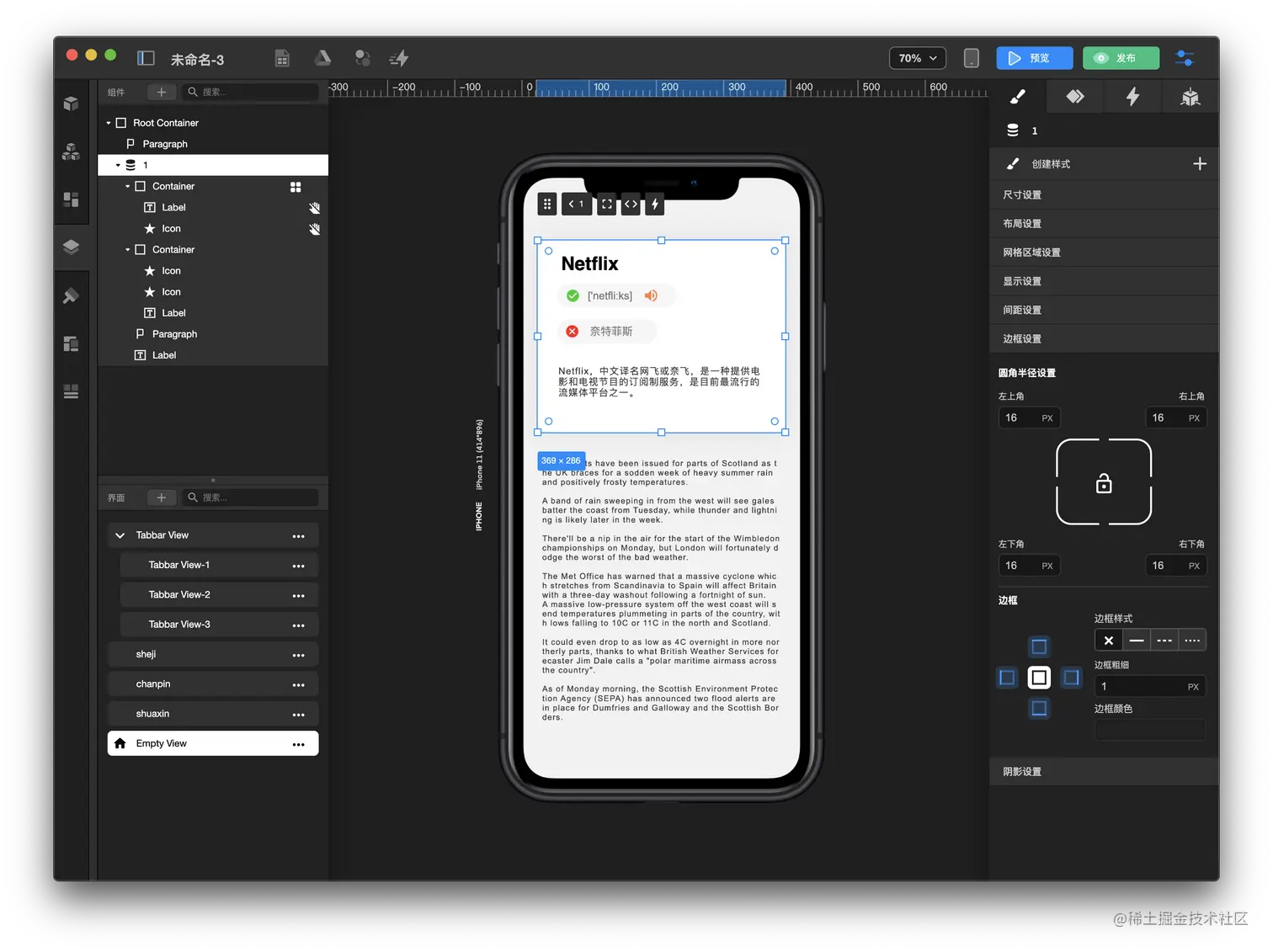The height and width of the screenshot is (952, 1273).
Task: Open the 边框颜色 border color swatch
Action: pos(1150,730)
